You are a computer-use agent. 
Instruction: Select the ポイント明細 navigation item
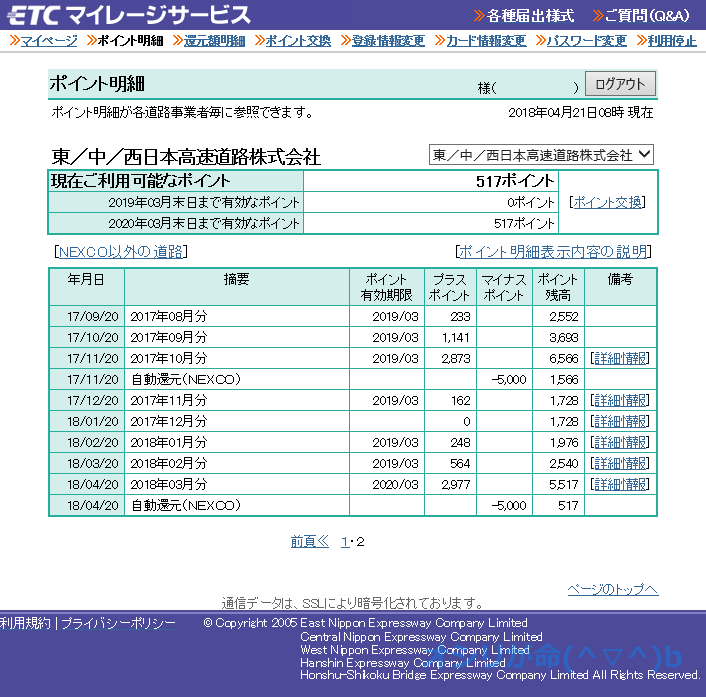[x=130, y=41]
